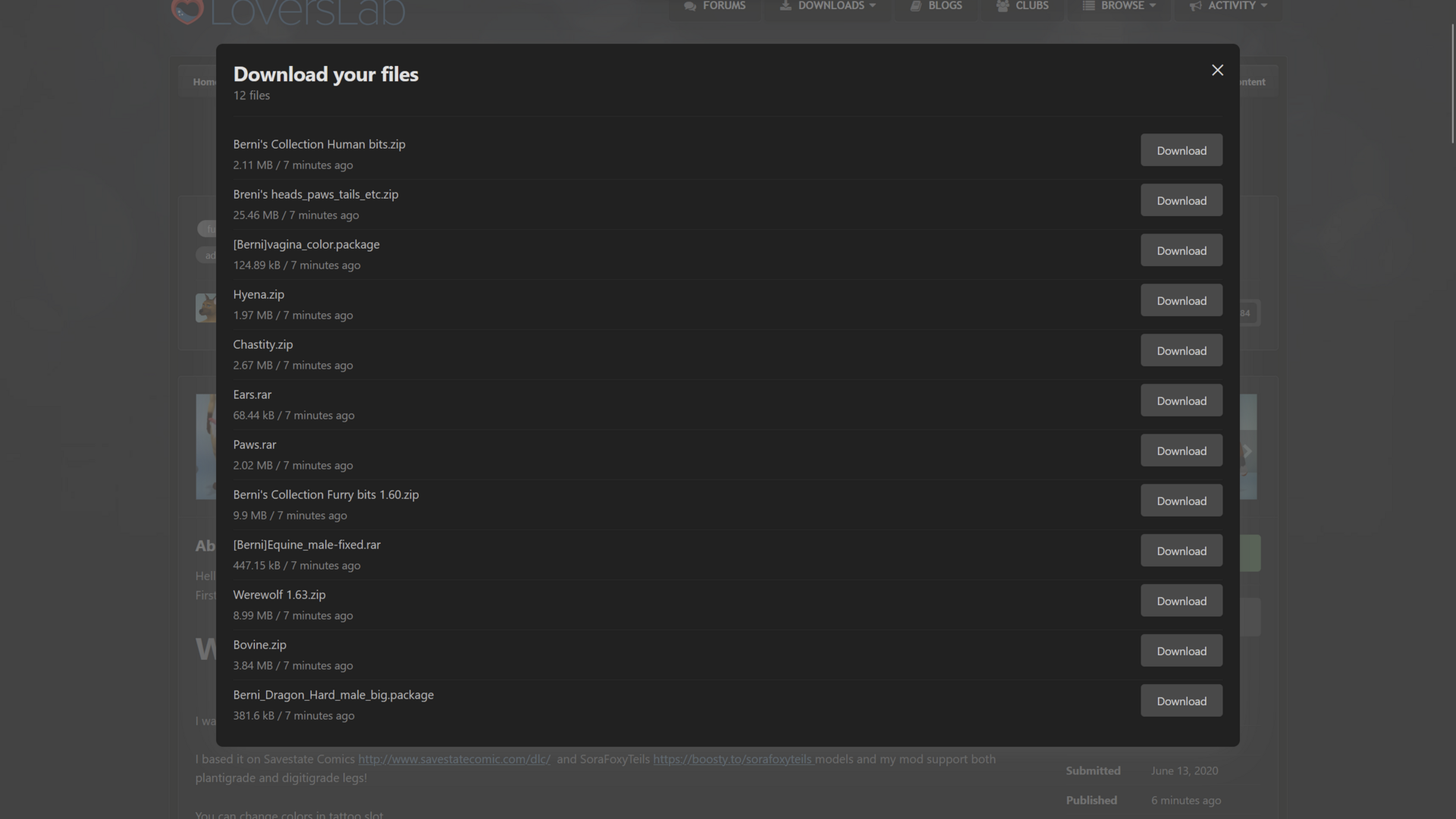The width and height of the screenshot is (1456, 819).
Task: Click the LoversLab site title text
Action: (x=307, y=11)
